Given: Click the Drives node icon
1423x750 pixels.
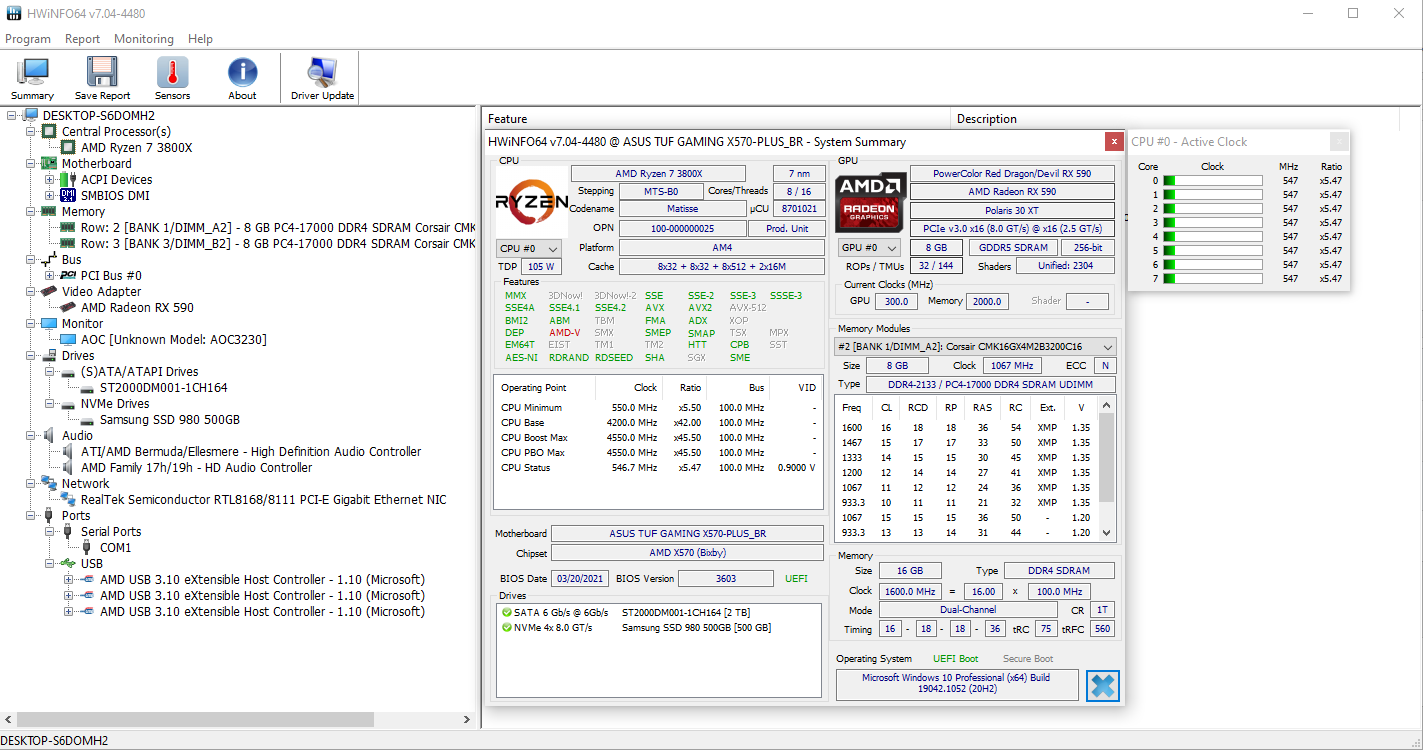Looking at the screenshot, I should click(48, 355).
